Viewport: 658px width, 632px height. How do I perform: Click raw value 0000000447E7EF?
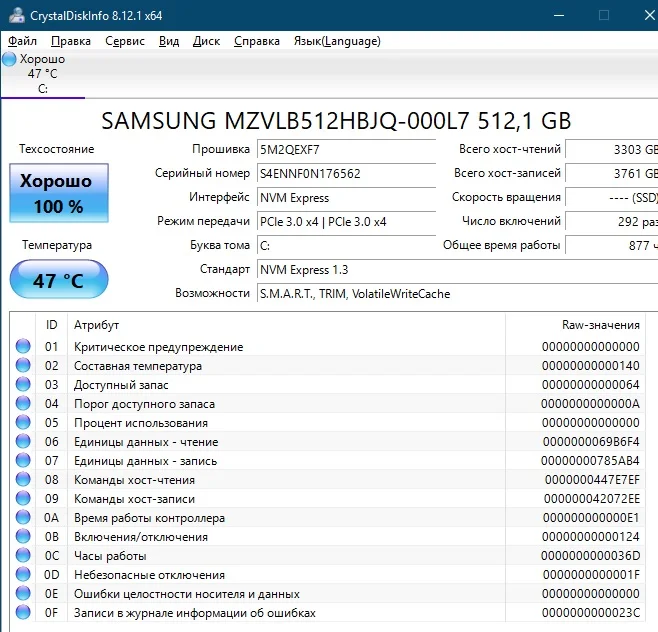[592, 479]
